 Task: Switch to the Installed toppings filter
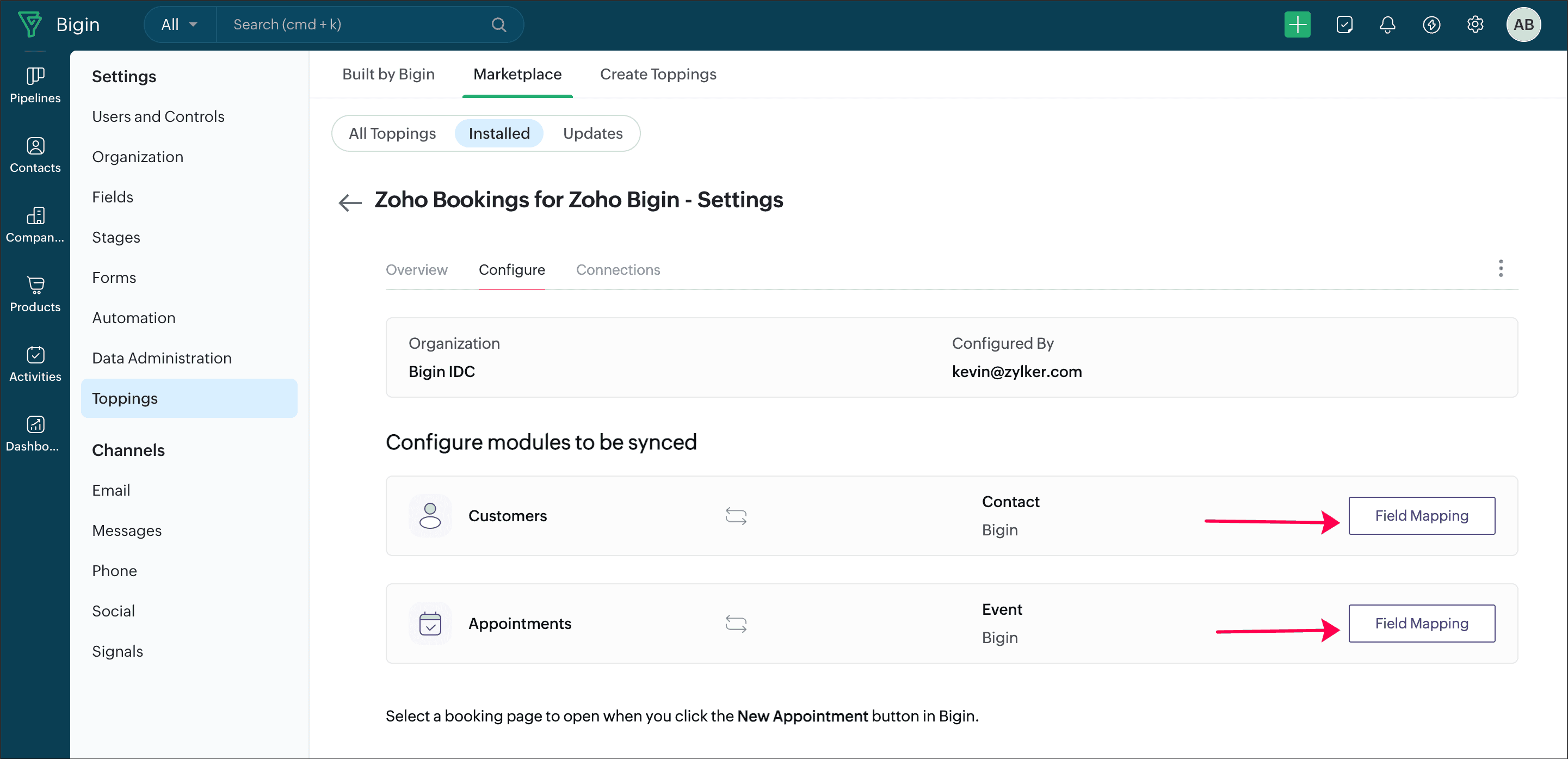pos(498,133)
